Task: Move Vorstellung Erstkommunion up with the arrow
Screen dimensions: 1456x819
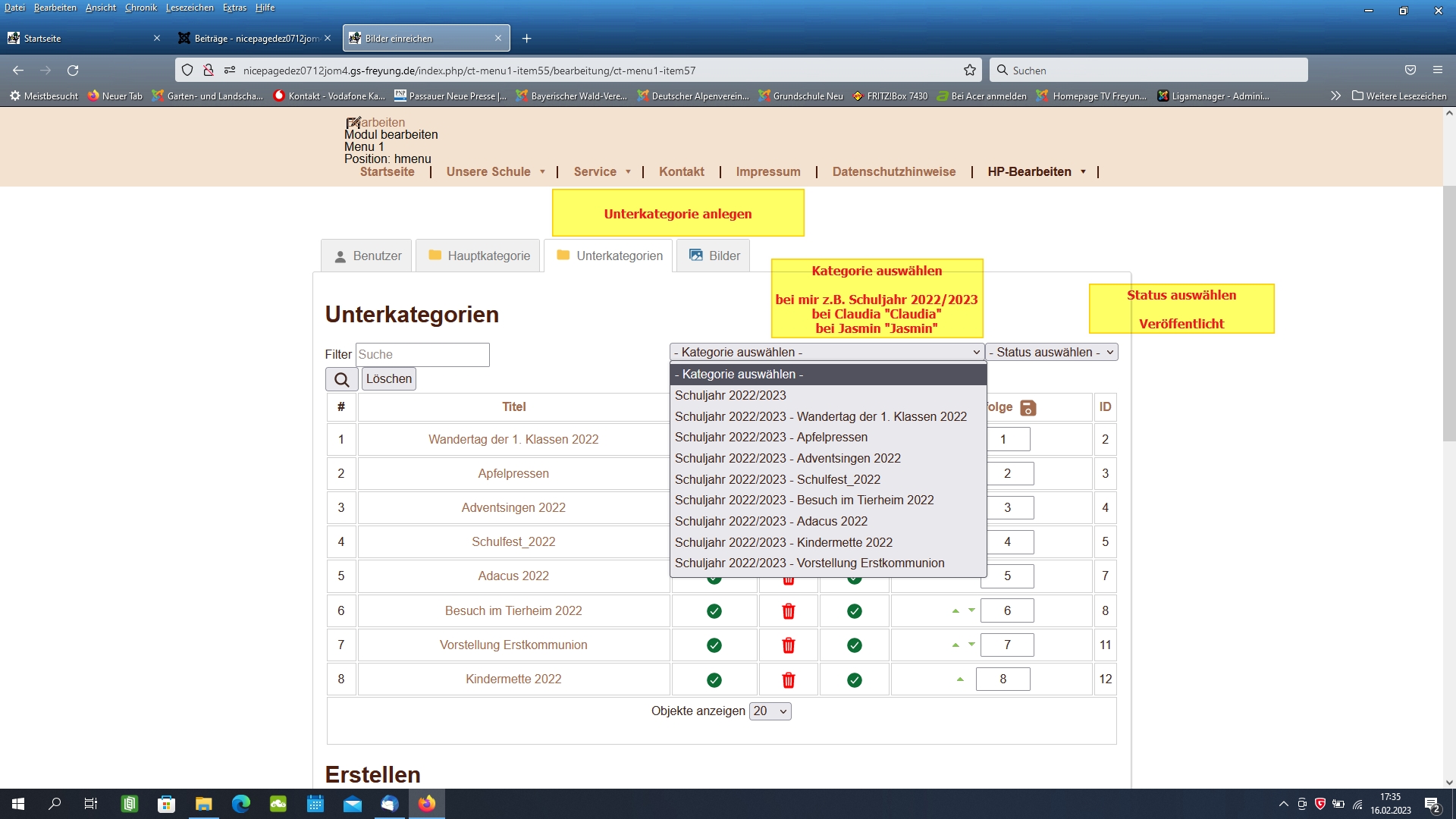Action: click(955, 645)
